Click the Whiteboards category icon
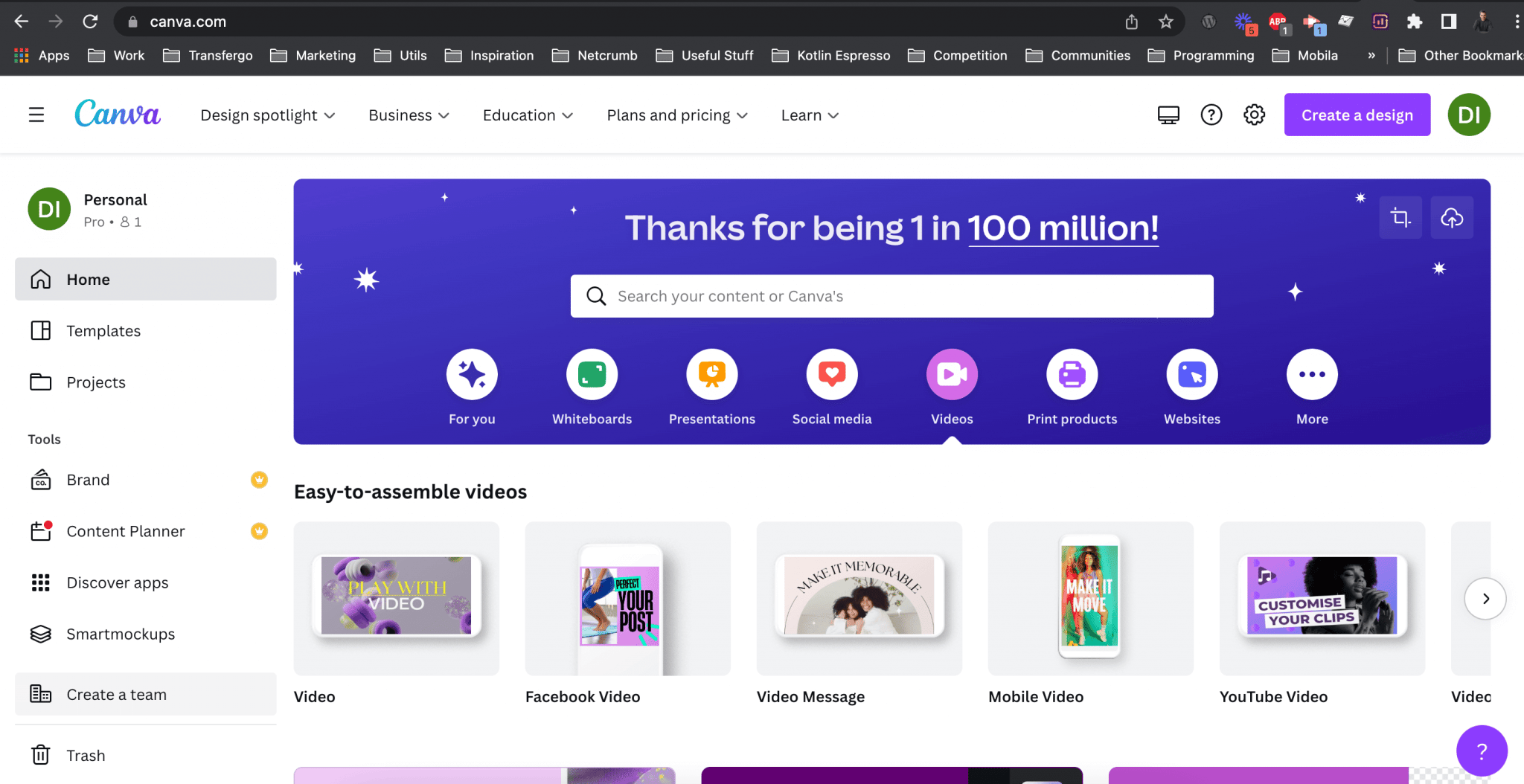 [592, 374]
